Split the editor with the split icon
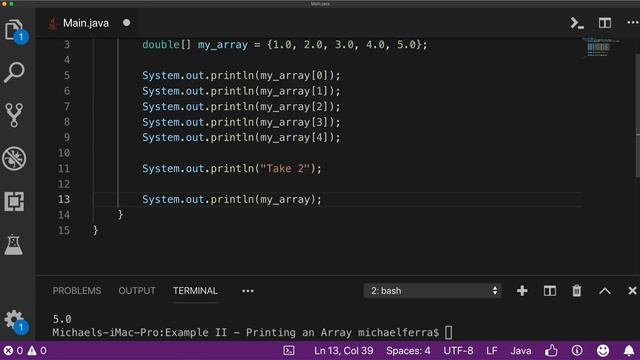Screen dimensions: 640x360 pos(604,23)
